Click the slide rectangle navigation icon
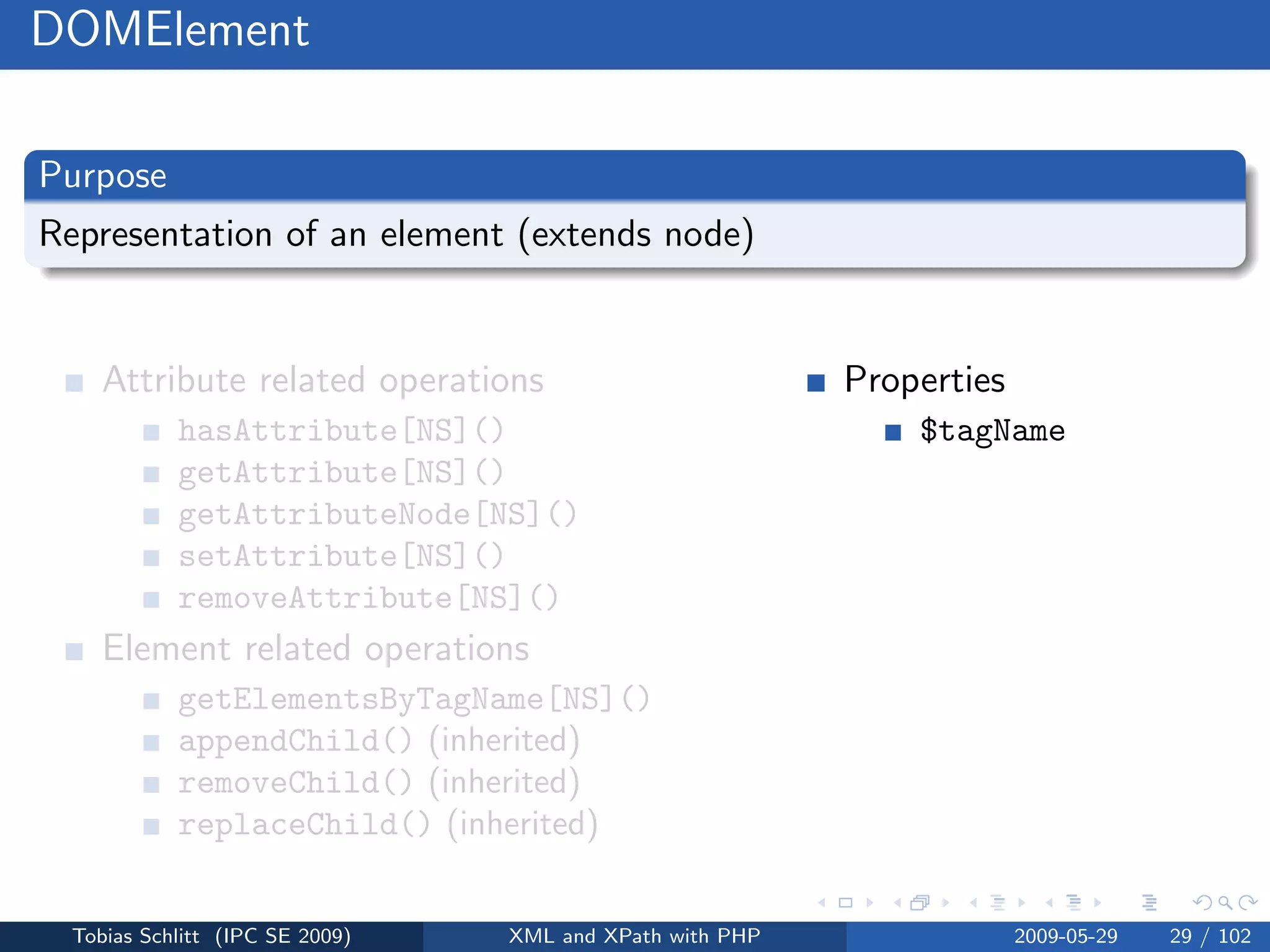The width and height of the screenshot is (1270, 952). [x=845, y=903]
